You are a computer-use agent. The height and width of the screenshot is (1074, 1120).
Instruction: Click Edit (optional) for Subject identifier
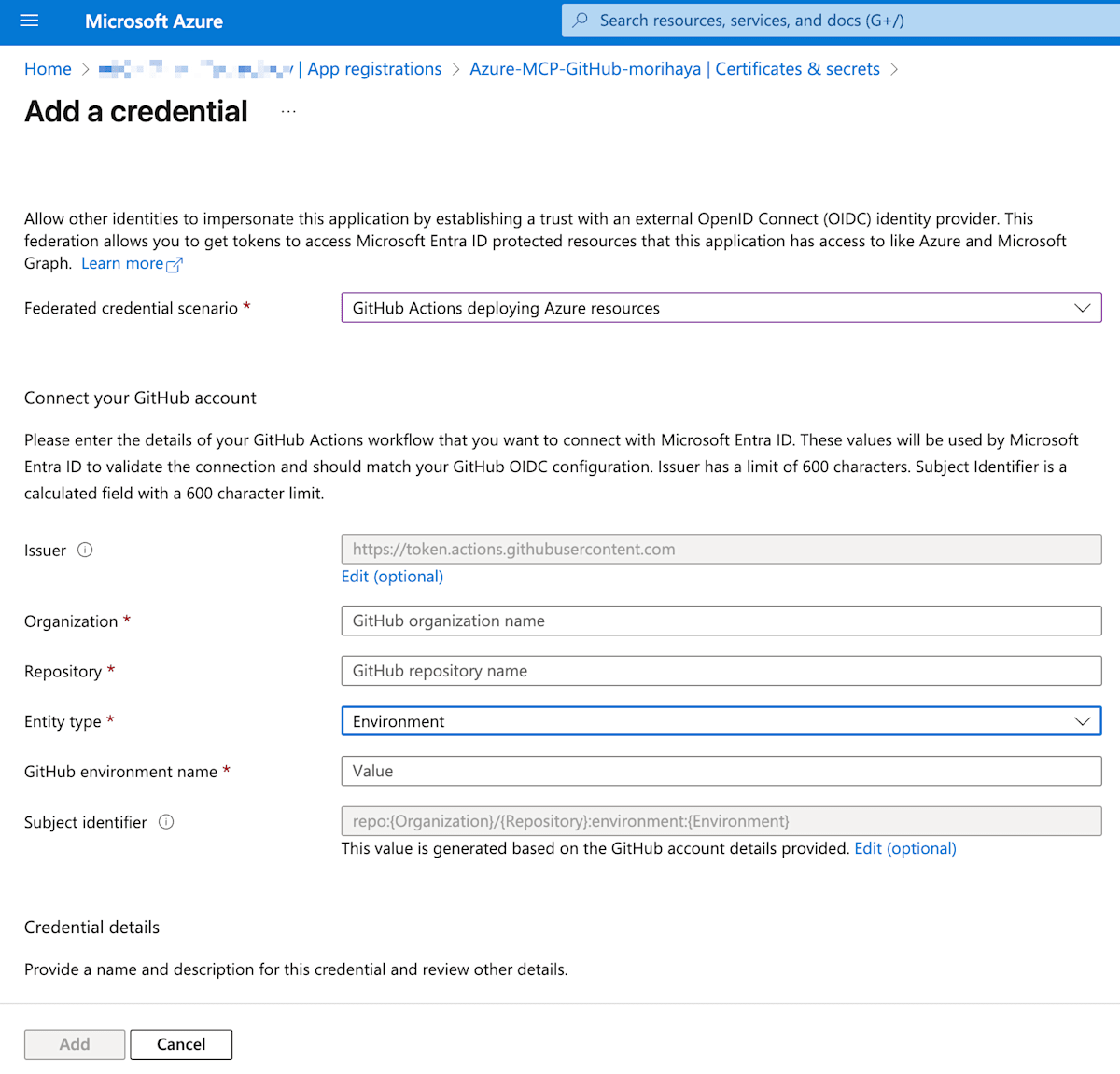[x=905, y=848]
